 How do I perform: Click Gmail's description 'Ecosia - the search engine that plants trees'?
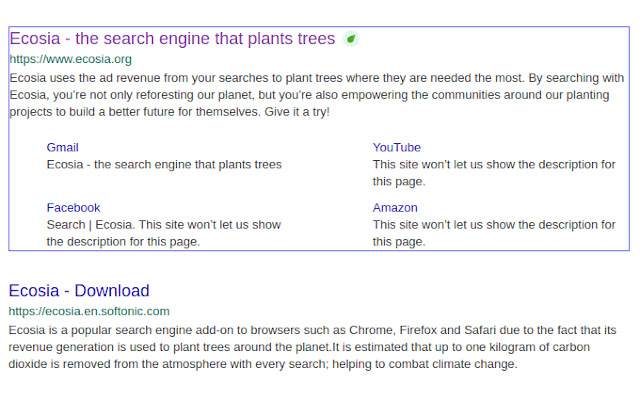(x=164, y=164)
